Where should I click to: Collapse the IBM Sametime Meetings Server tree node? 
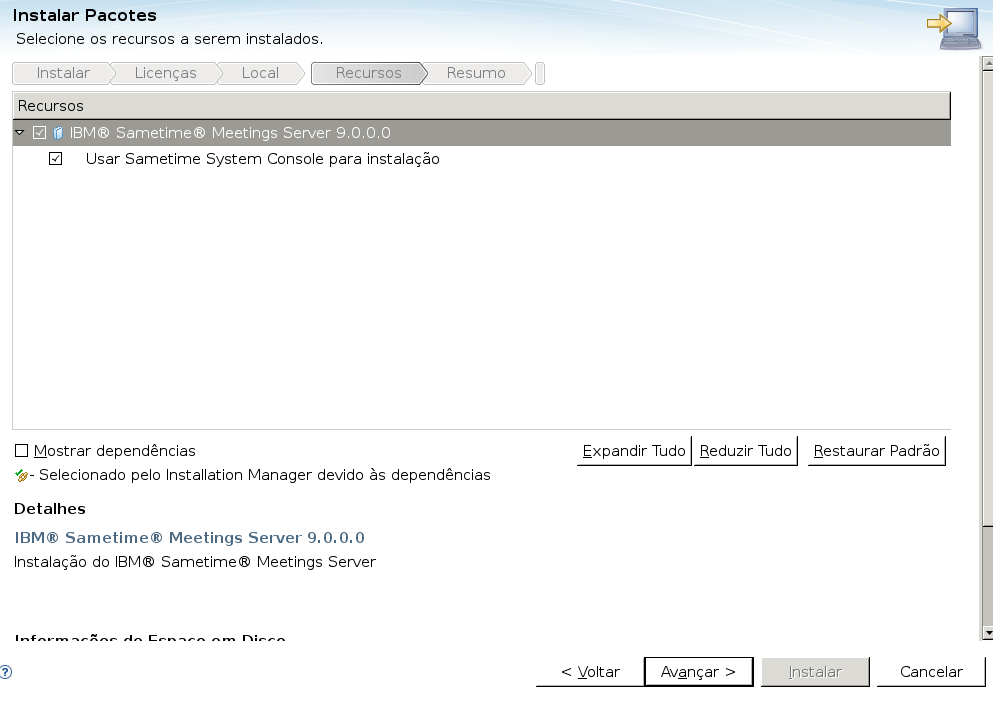click(20, 132)
